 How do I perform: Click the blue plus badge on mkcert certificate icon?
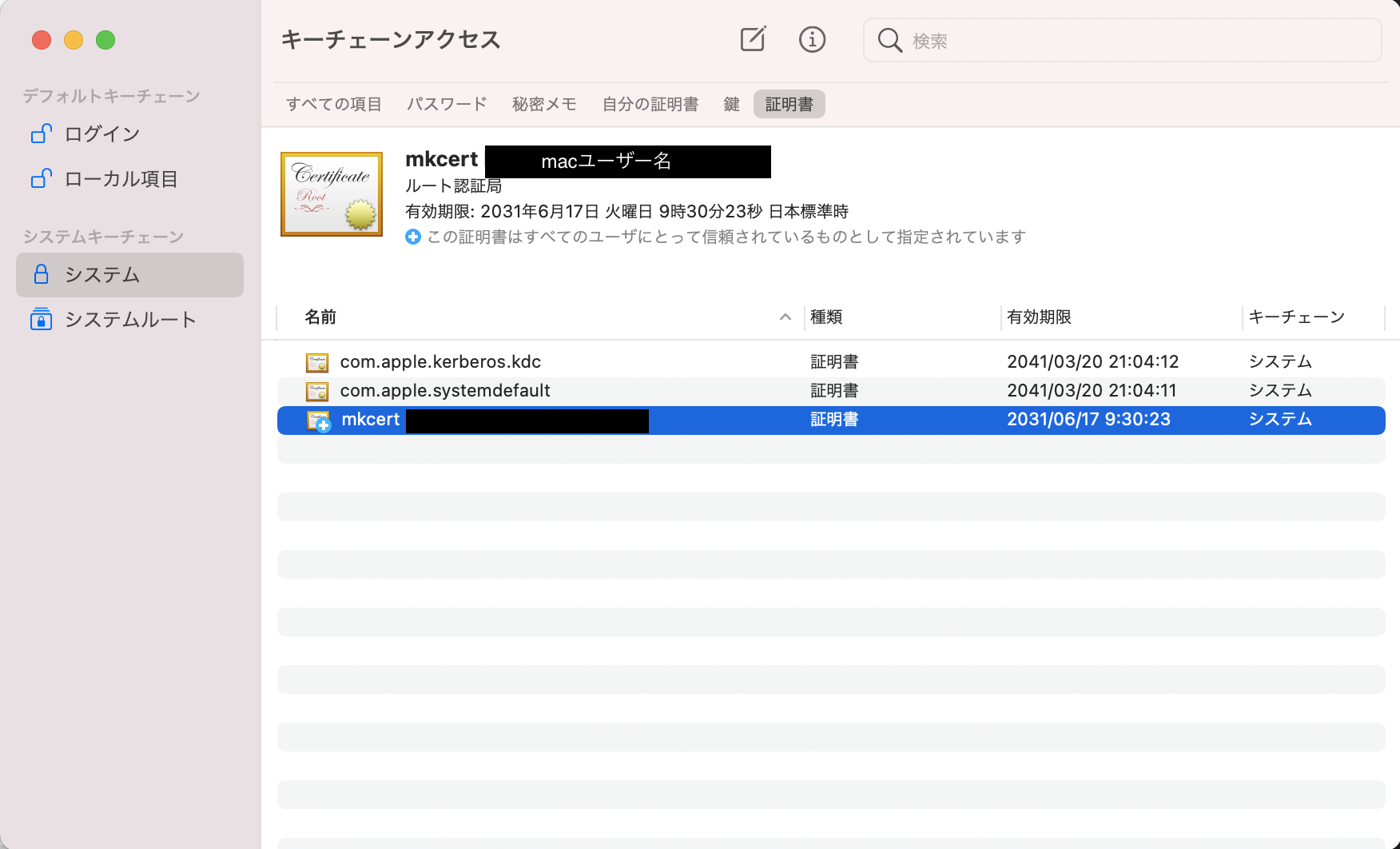coord(323,426)
